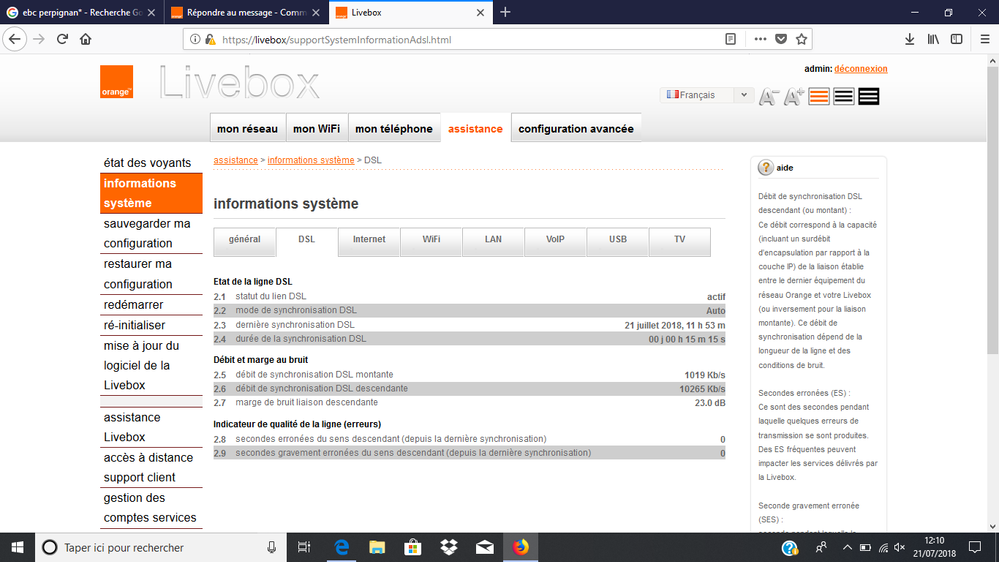The width and height of the screenshot is (999, 562).
Task: Select the WiFi system info tab
Action: [x=431, y=241]
